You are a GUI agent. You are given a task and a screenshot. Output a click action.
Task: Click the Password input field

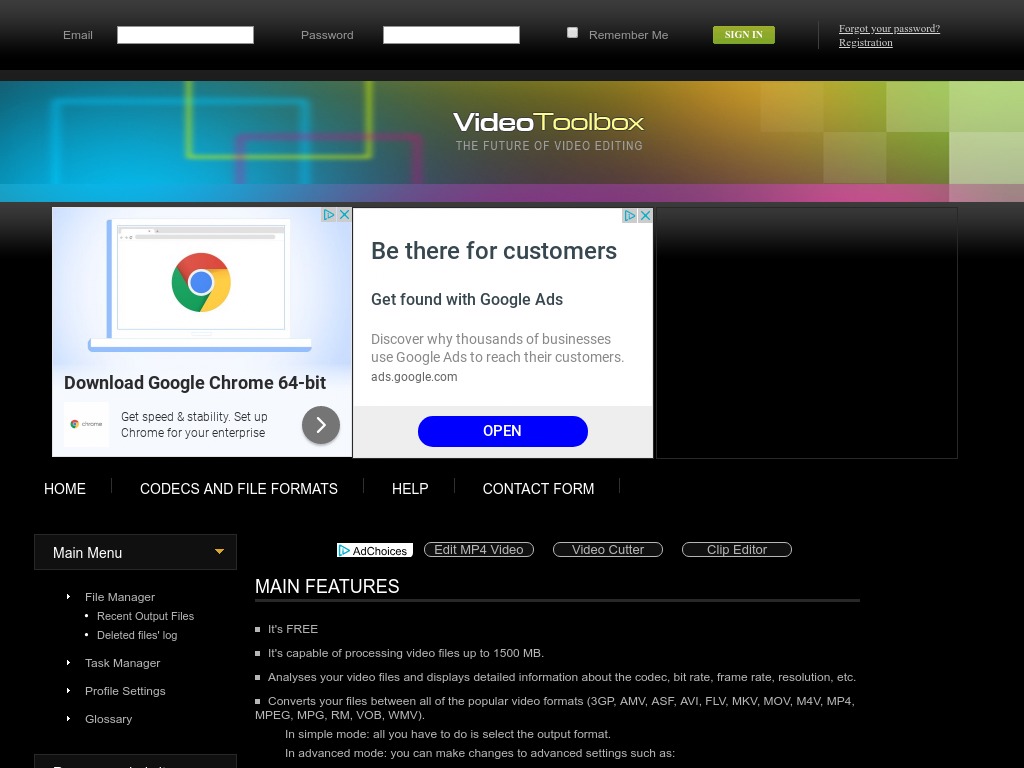[x=451, y=35]
